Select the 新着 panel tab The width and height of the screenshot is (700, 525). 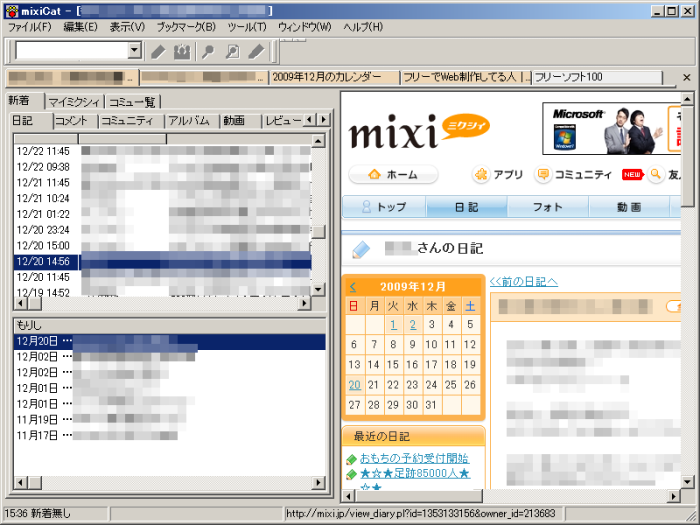(x=25, y=101)
